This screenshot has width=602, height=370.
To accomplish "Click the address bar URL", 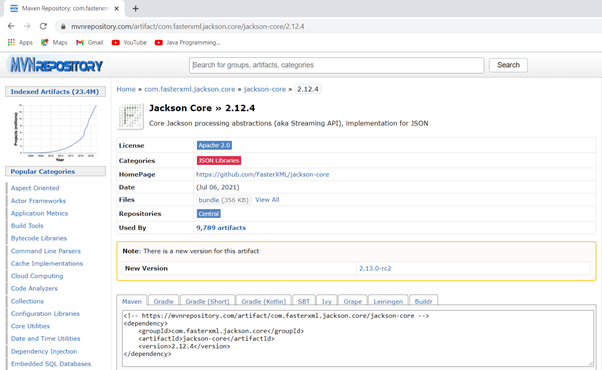I will pos(188,26).
